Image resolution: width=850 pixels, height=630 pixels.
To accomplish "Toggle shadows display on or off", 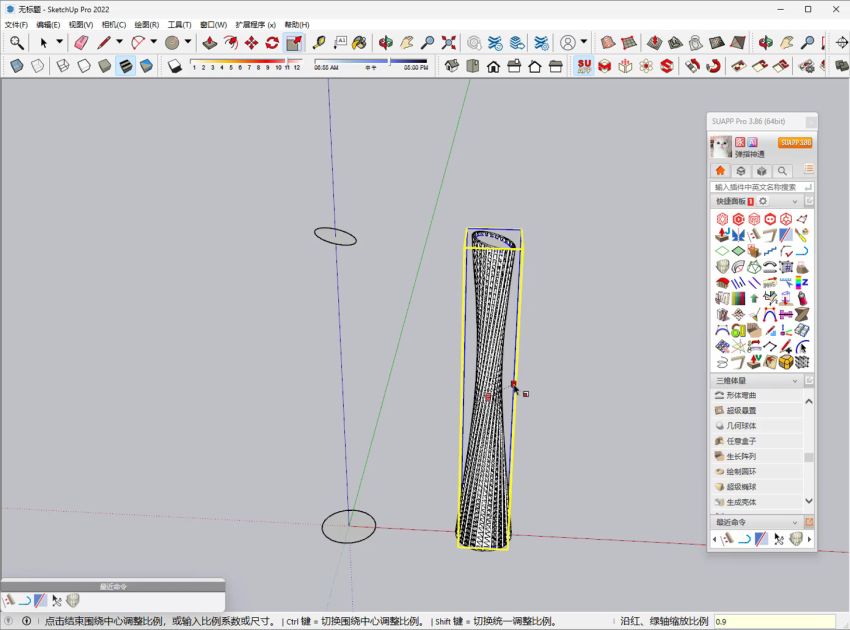I will coord(175,66).
